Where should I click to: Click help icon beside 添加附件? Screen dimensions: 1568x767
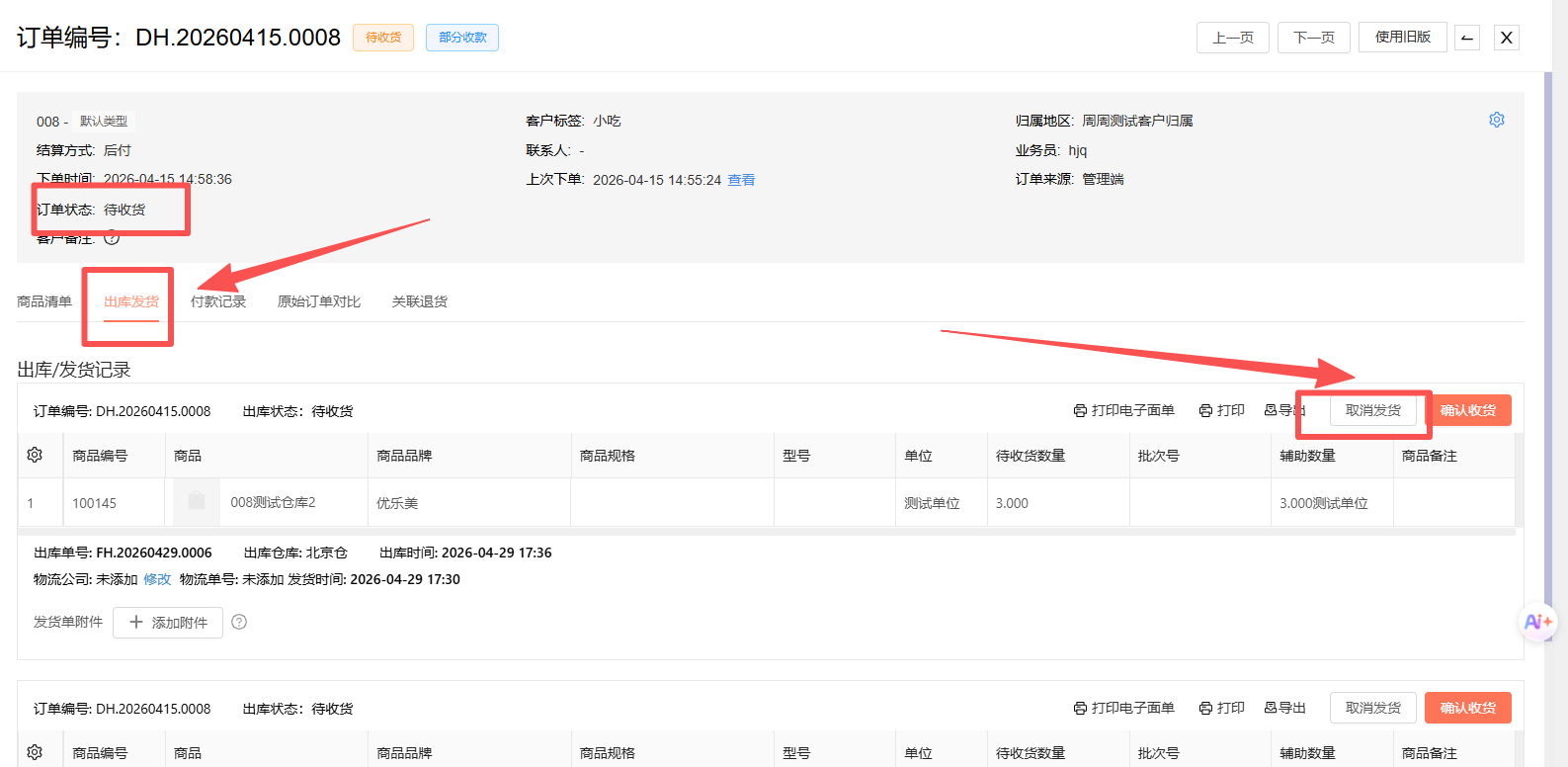pyautogui.click(x=239, y=622)
